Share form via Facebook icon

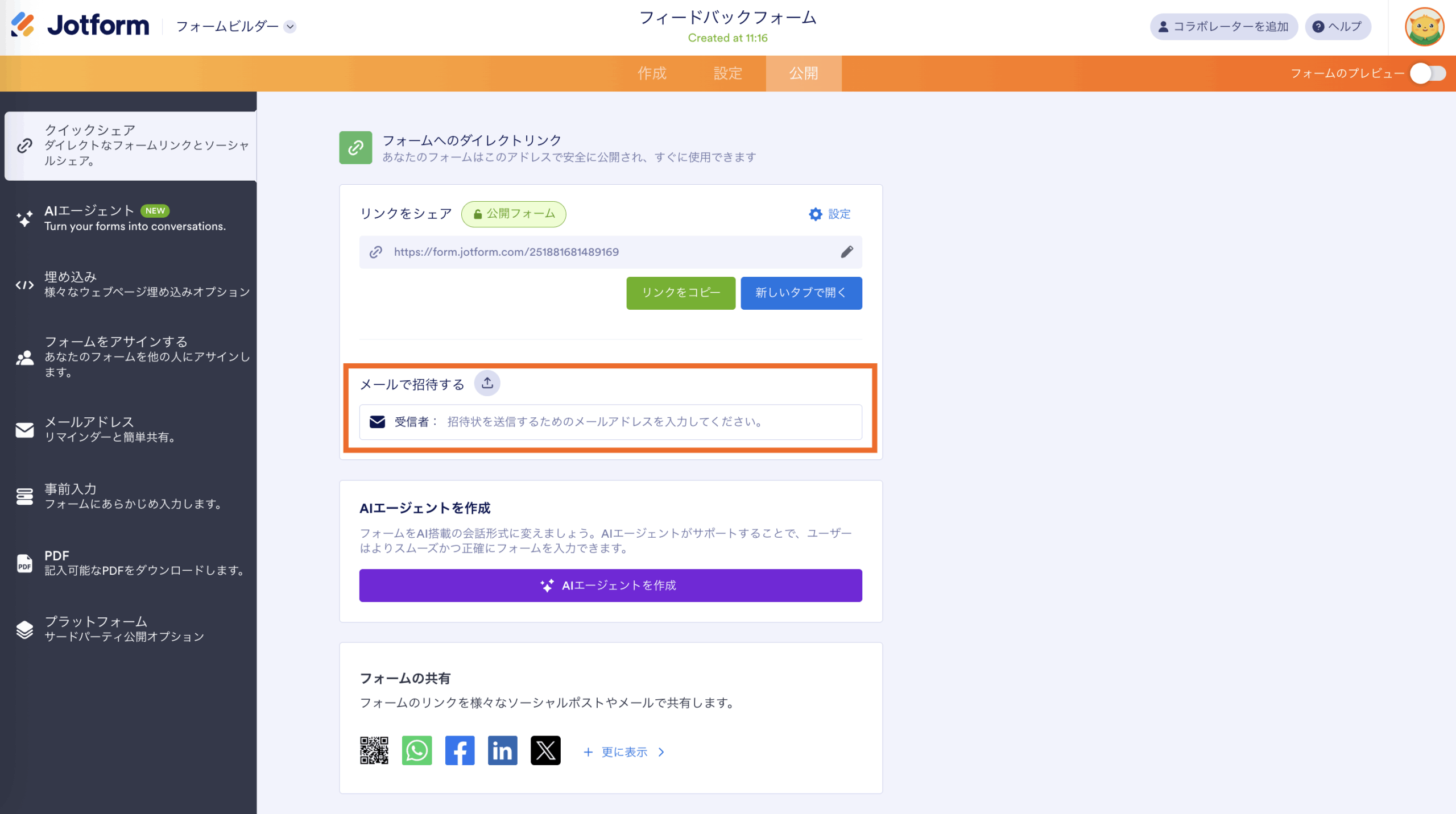coord(460,751)
